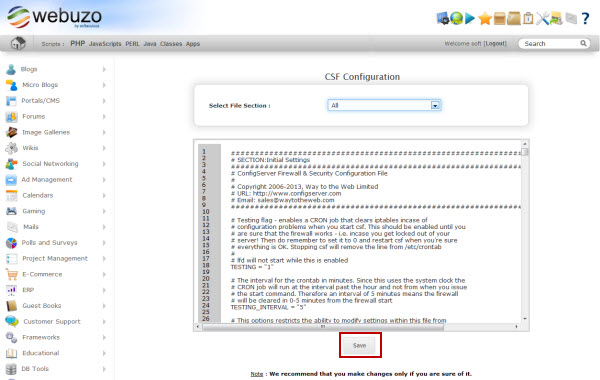The image size is (600, 380).
Task: Expand the Frameworks category arrow
Action: tap(104, 338)
